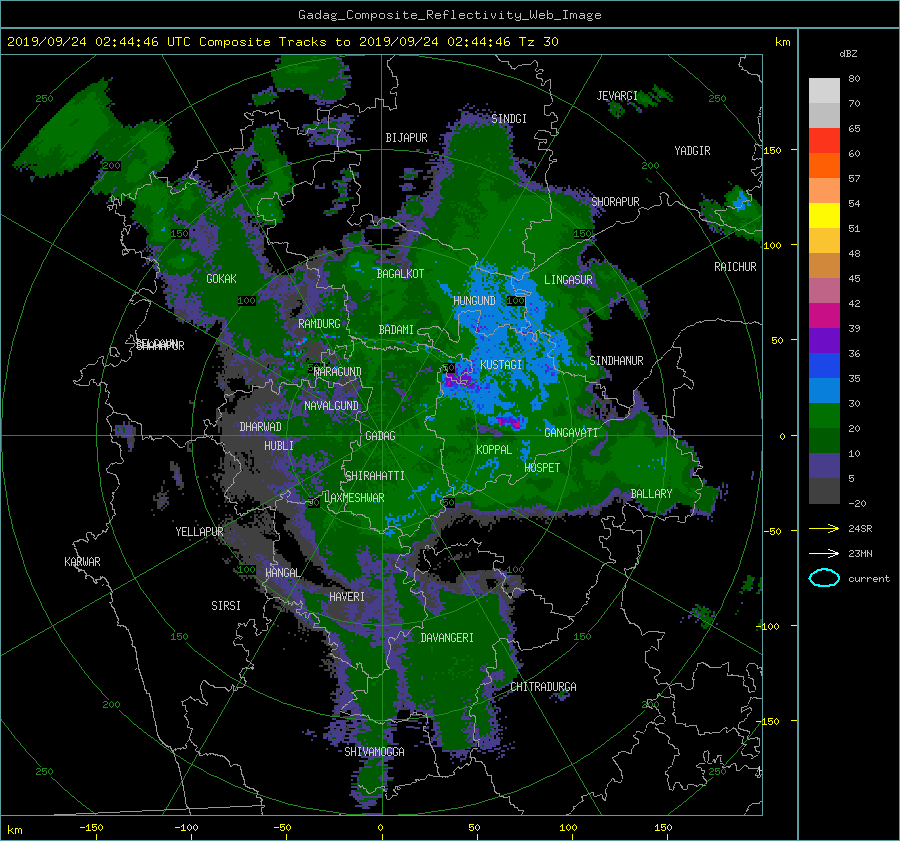Click the 'KOPPAL' city label
Viewport: 900px width, 841px height.
494,450
